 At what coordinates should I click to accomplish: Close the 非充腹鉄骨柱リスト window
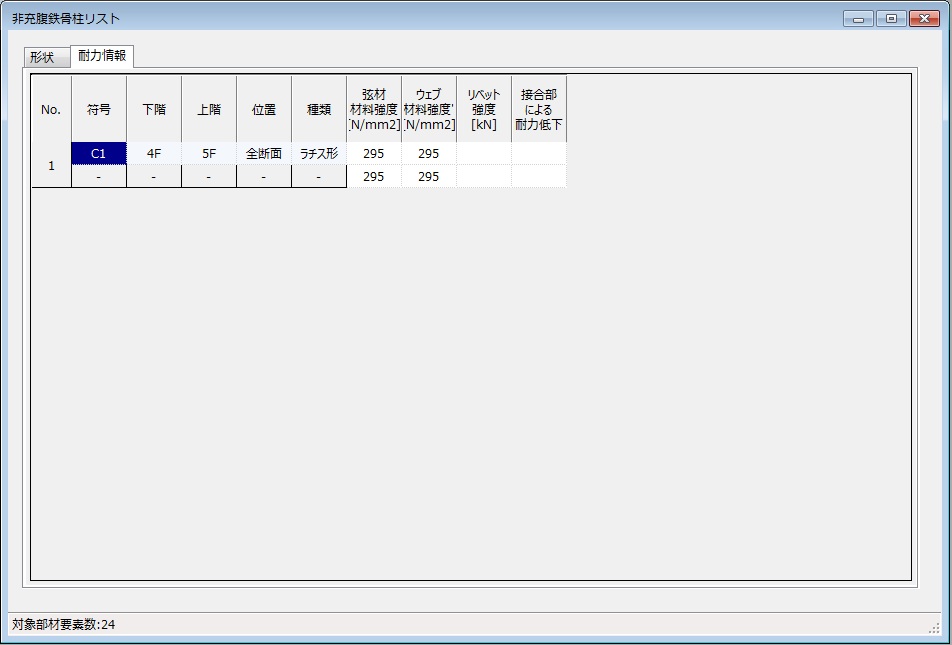pyautogui.click(x=924, y=19)
